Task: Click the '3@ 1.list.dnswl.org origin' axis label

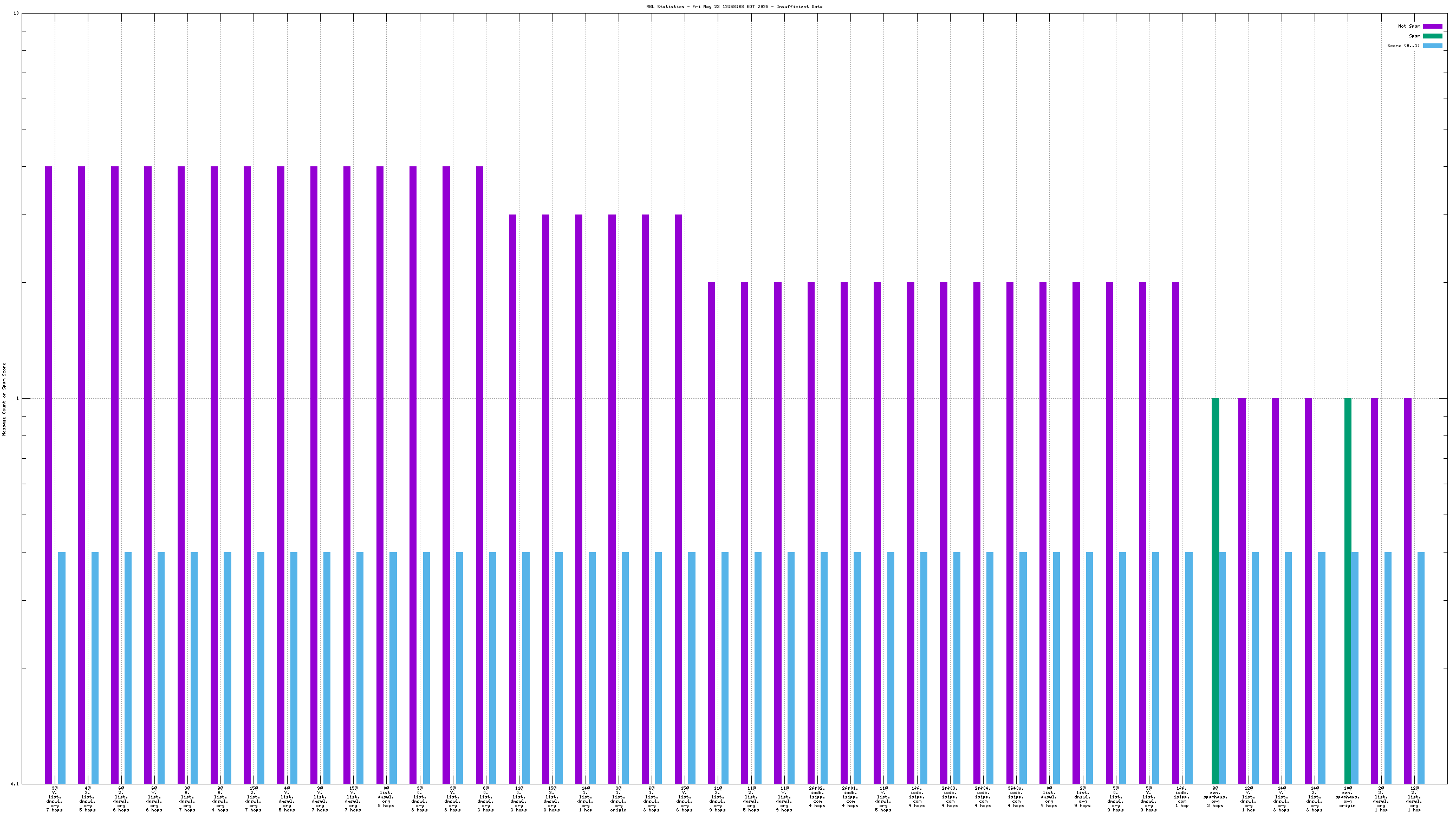Action: [x=618, y=798]
